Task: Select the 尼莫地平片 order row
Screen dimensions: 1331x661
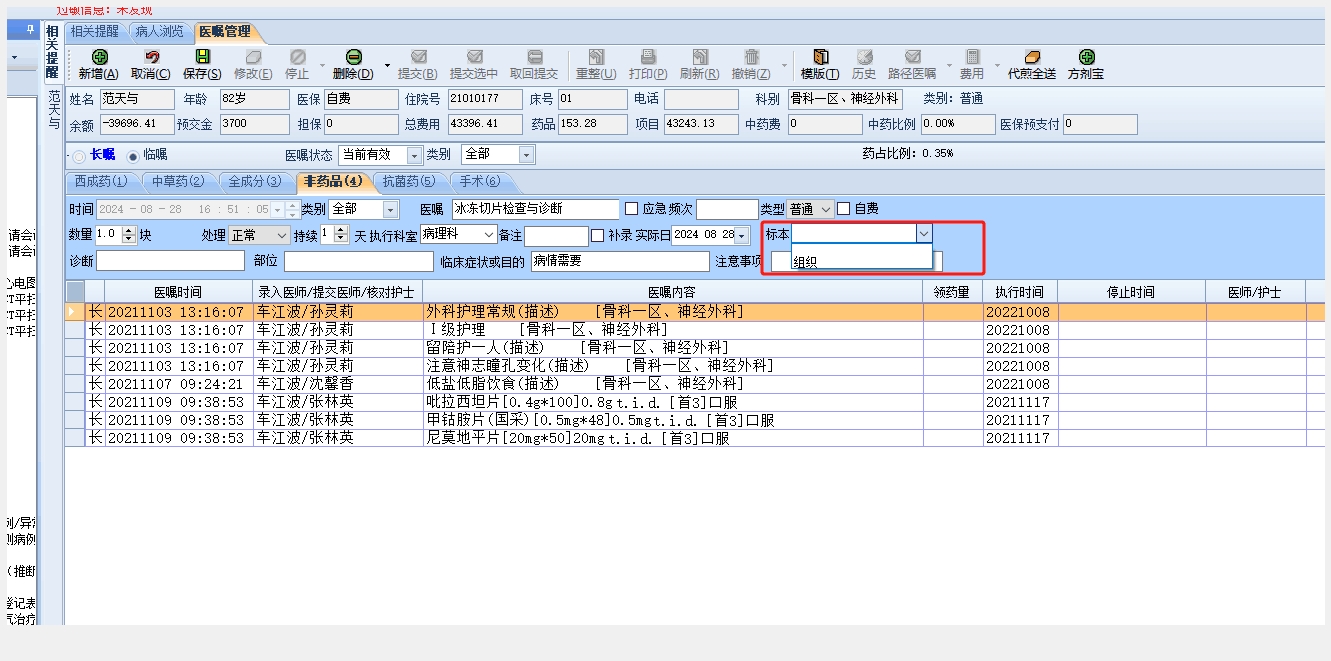Action: 696,438
